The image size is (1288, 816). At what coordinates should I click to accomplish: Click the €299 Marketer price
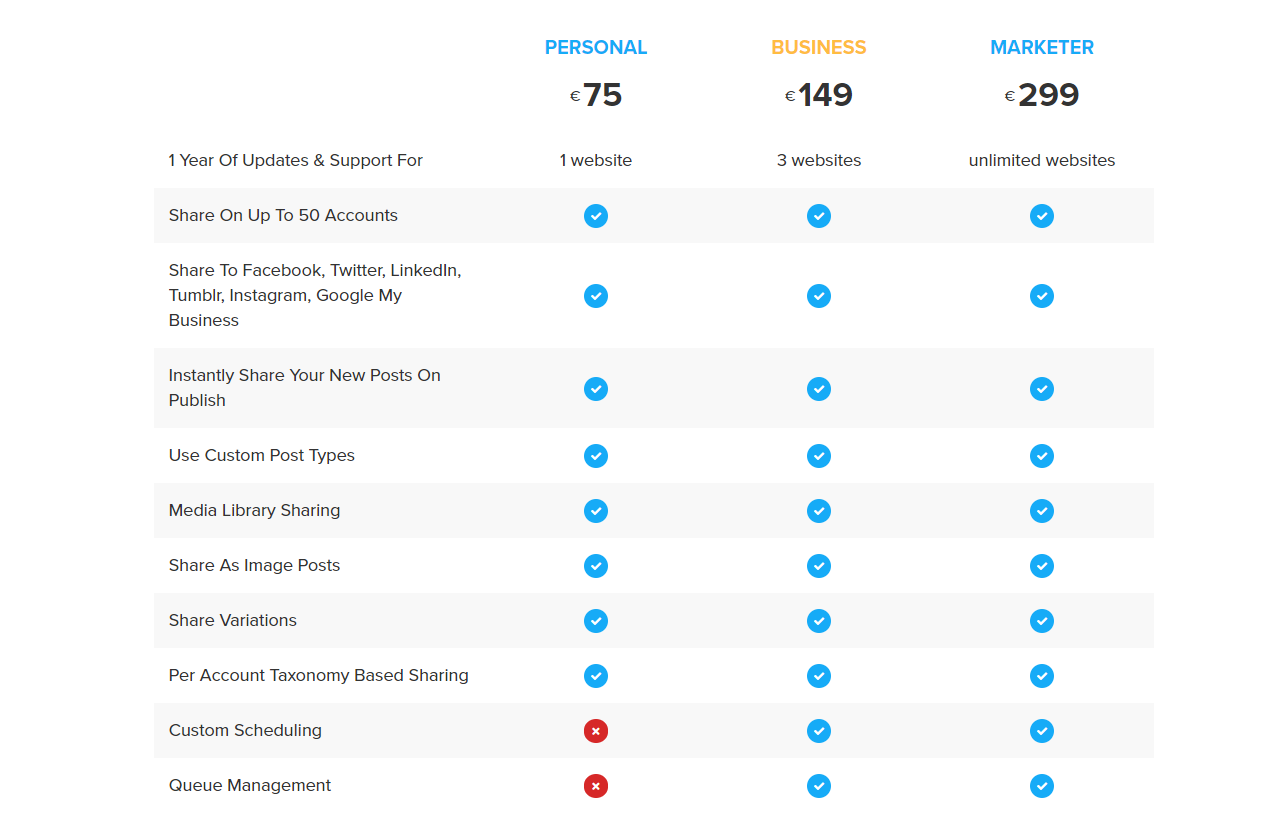(x=1042, y=95)
